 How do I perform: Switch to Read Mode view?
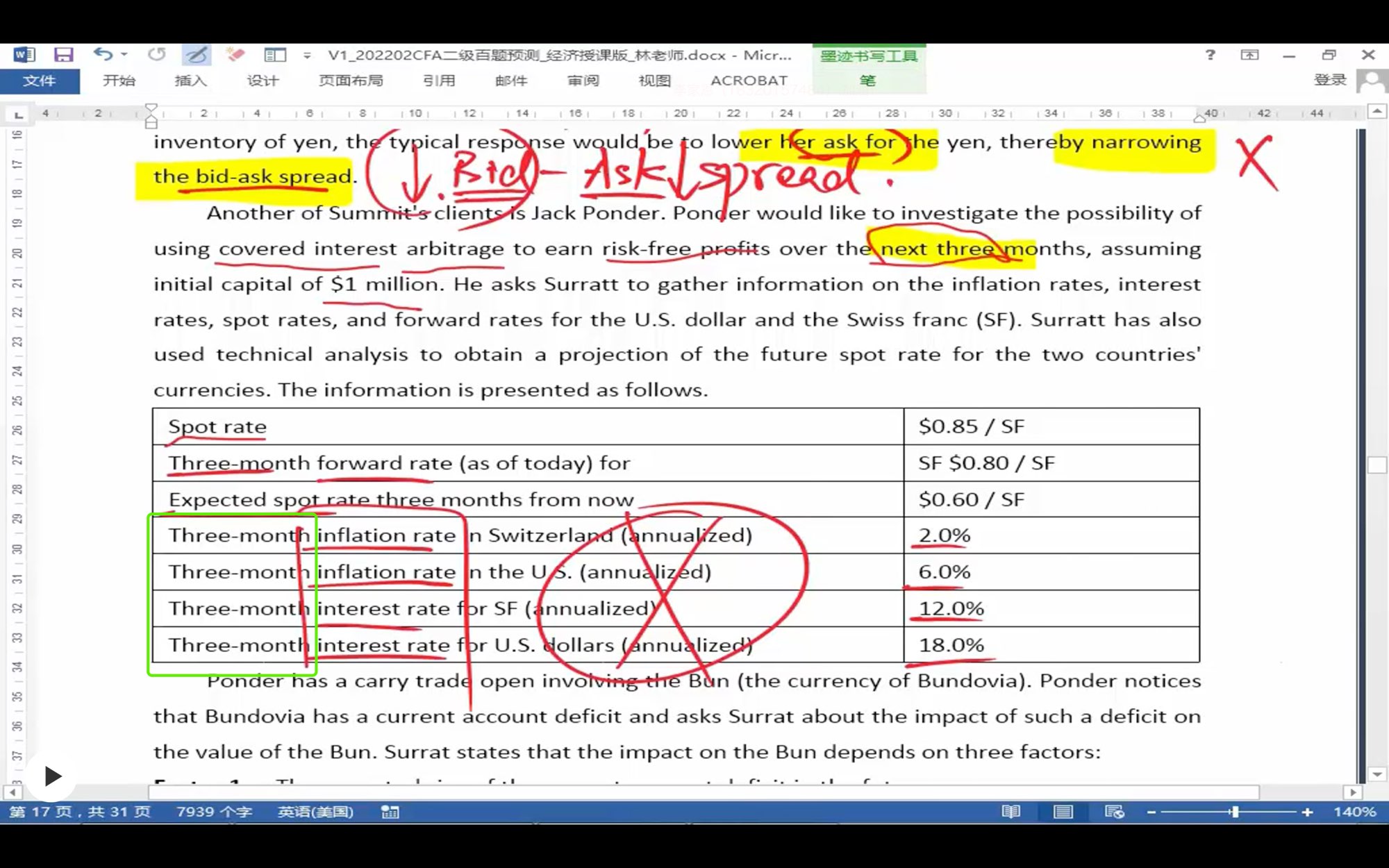1011,812
